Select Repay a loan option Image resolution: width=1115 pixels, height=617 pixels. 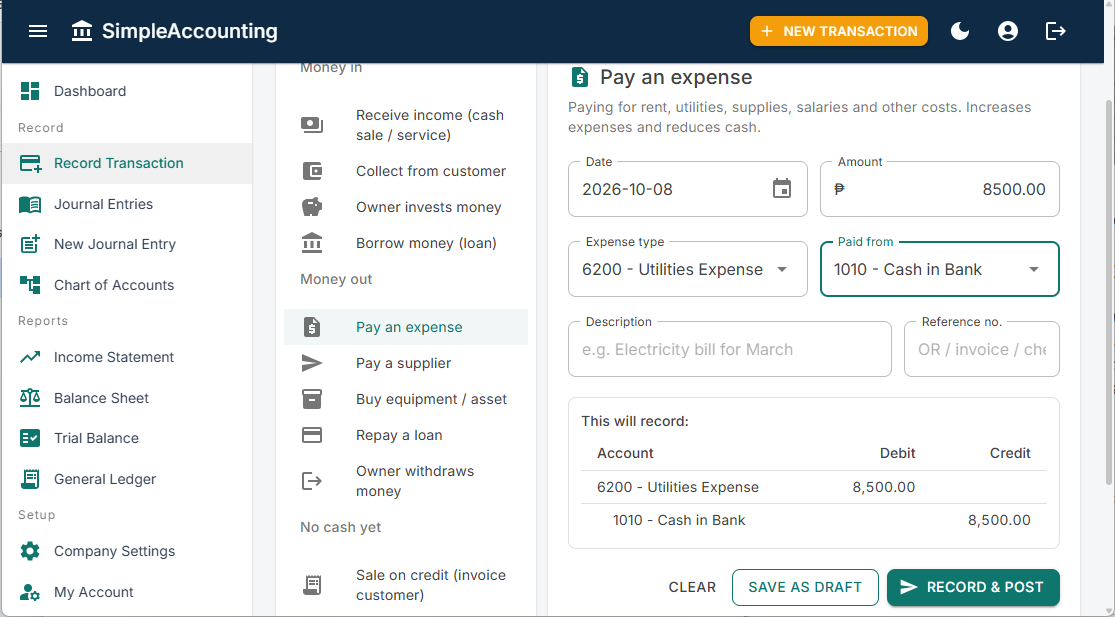[406, 435]
